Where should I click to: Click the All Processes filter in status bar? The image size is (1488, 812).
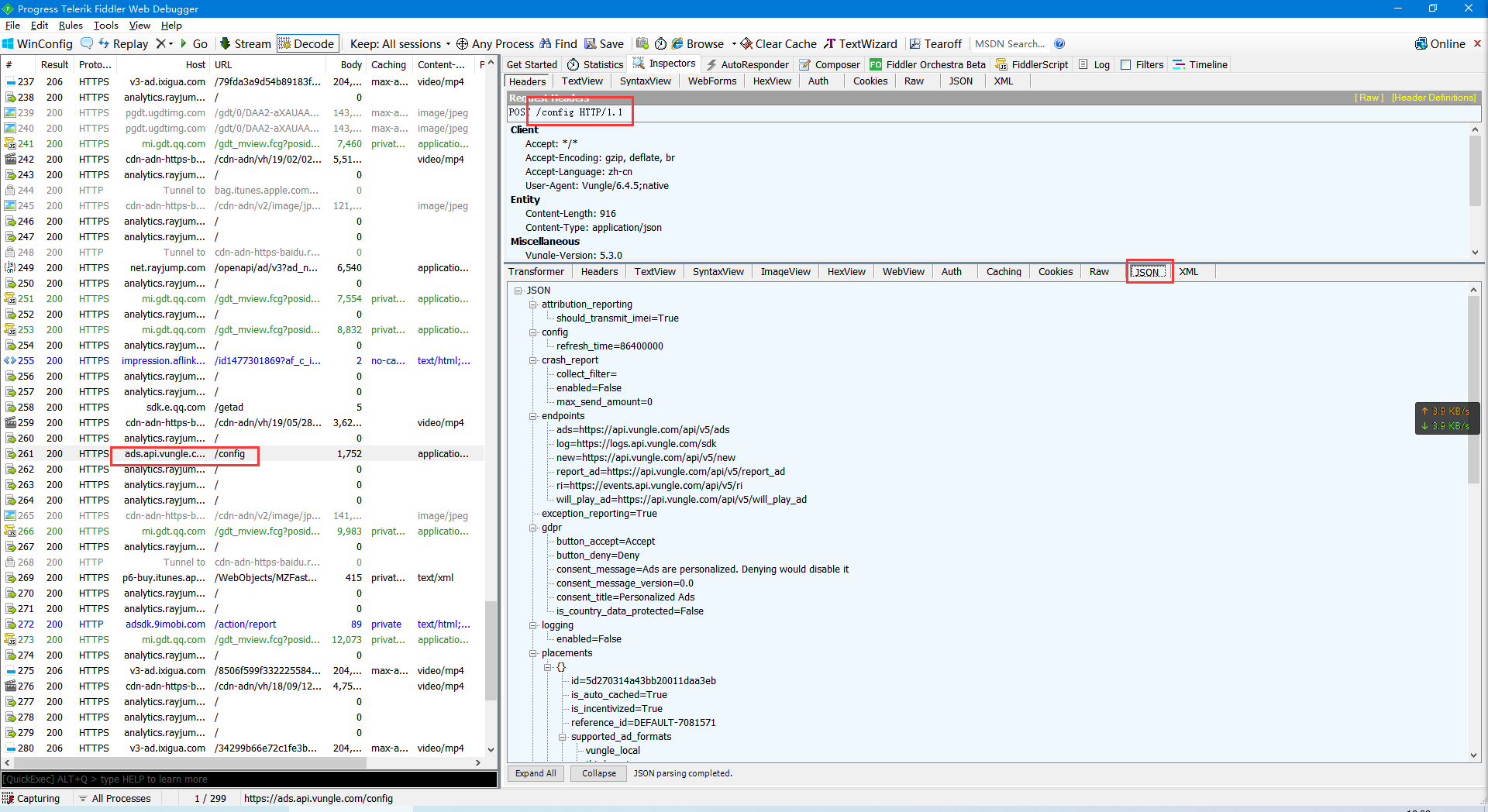point(114,798)
